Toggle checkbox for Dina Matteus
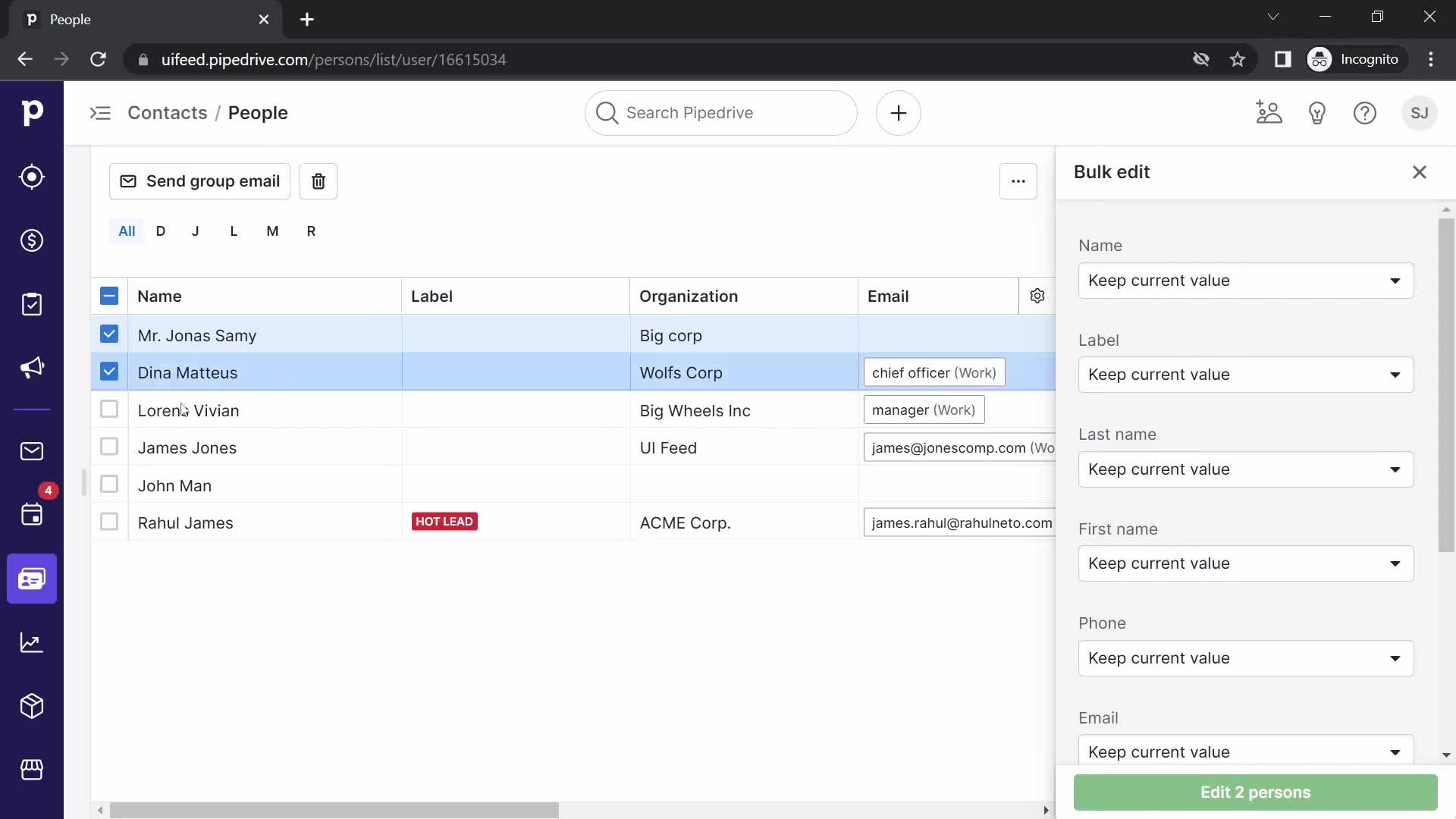This screenshot has height=819, width=1456. point(108,371)
